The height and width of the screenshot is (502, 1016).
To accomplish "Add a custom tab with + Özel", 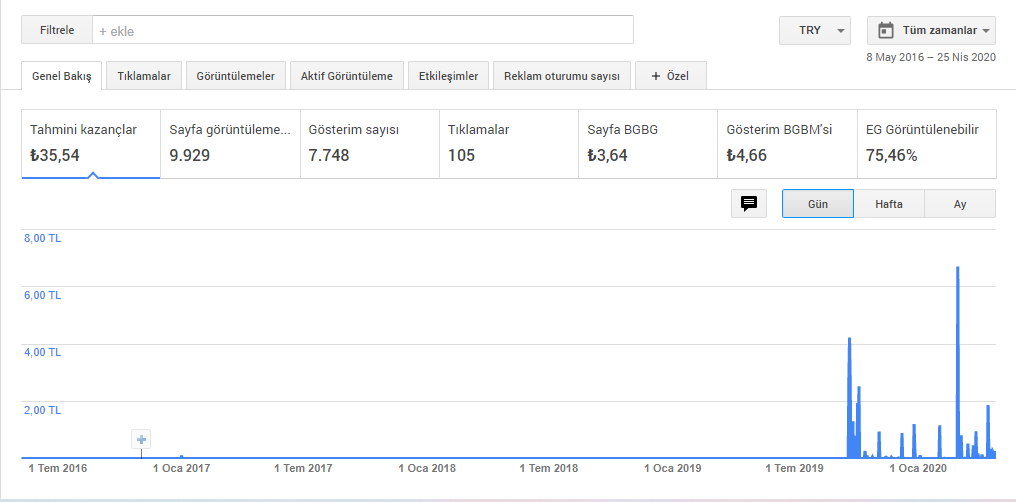I will (671, 76).
